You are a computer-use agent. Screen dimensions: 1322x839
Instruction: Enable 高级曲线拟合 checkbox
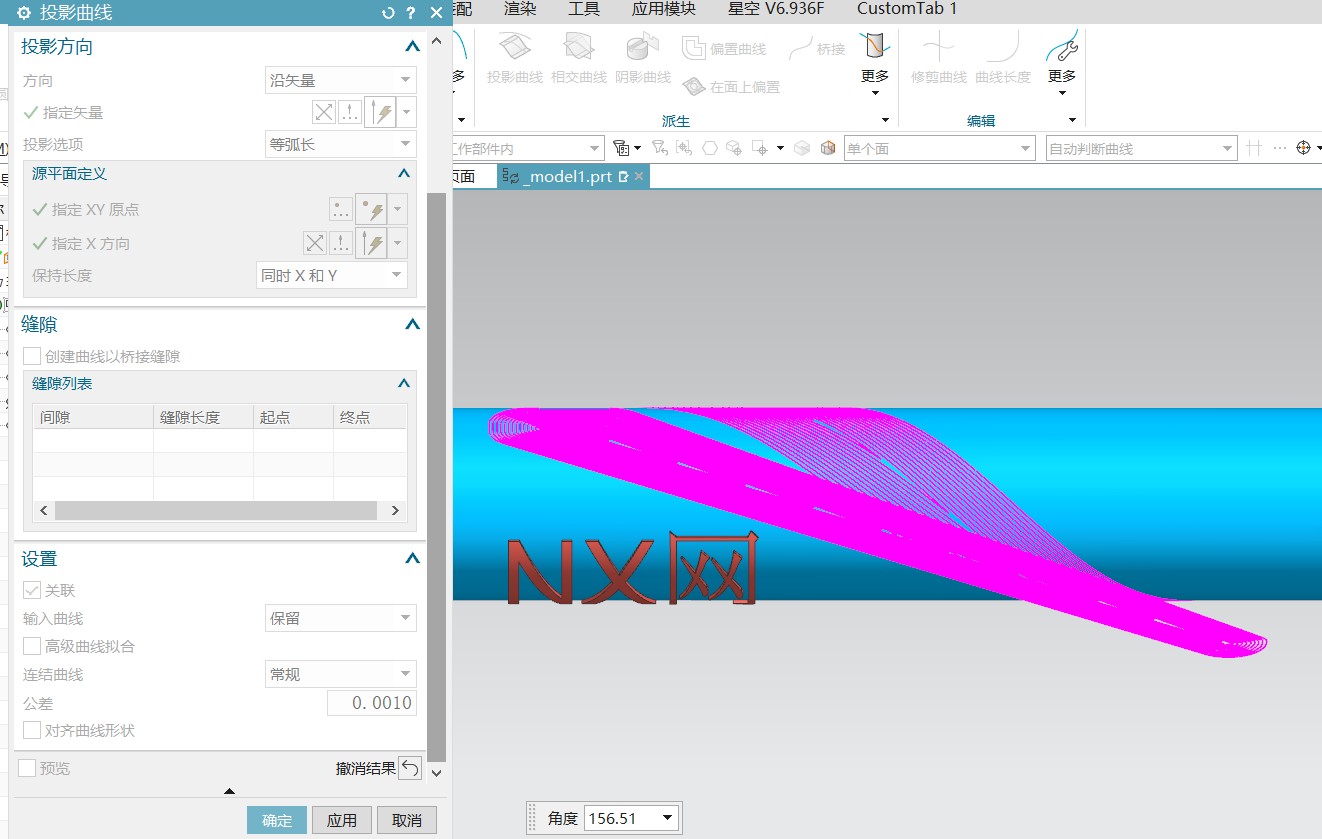click(x=32, y=646)
